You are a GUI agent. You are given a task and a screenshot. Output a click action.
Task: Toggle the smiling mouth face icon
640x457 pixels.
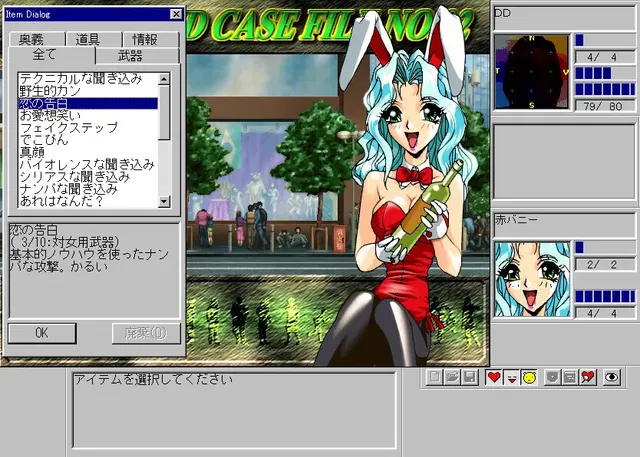pos(511,377)
